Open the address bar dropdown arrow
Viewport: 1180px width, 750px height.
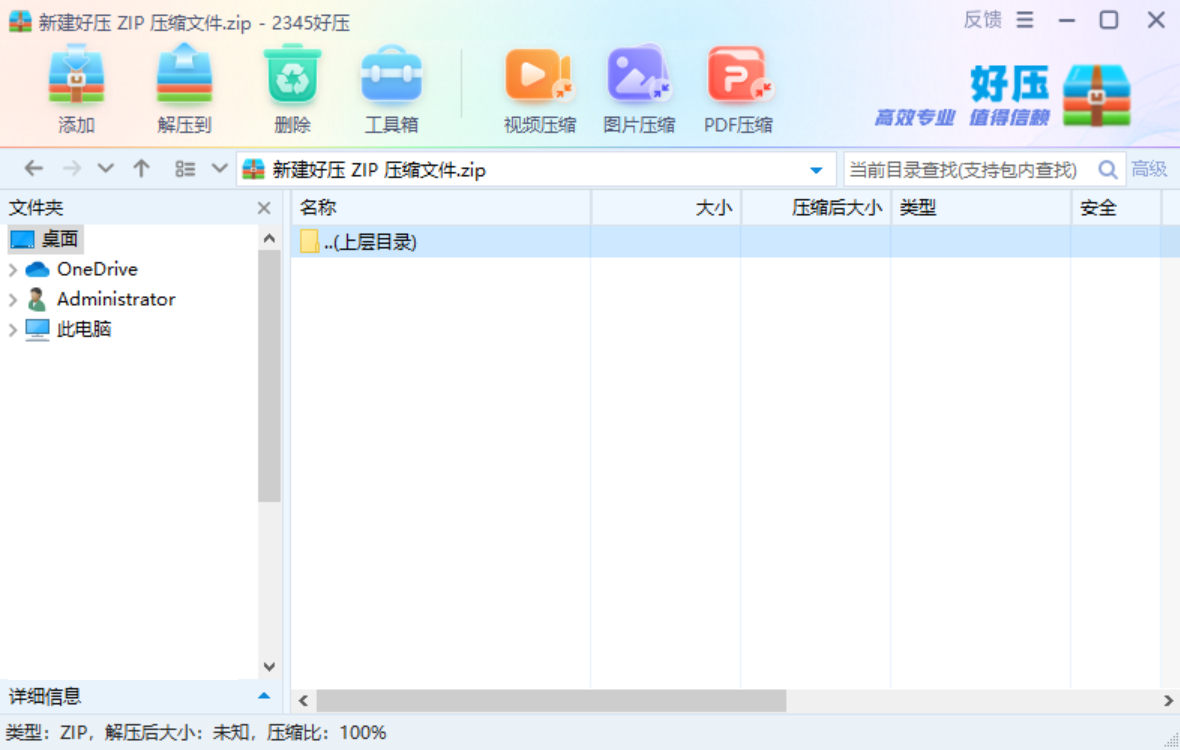814,169
